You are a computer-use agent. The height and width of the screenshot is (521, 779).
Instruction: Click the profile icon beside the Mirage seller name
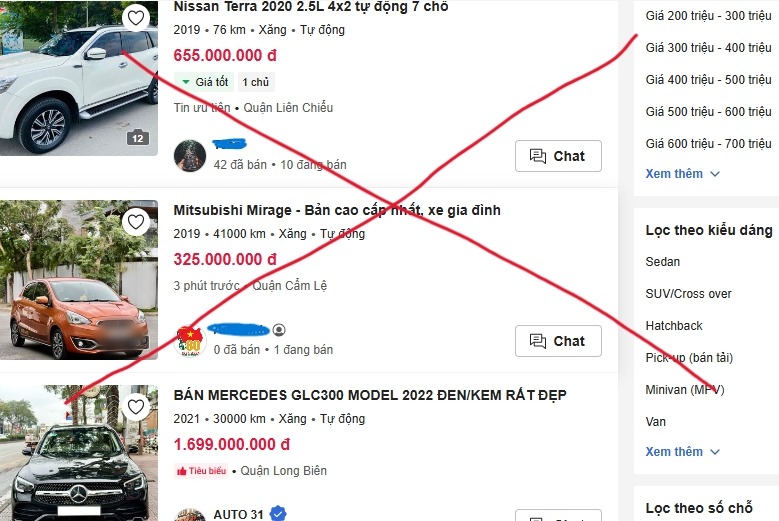279,330
